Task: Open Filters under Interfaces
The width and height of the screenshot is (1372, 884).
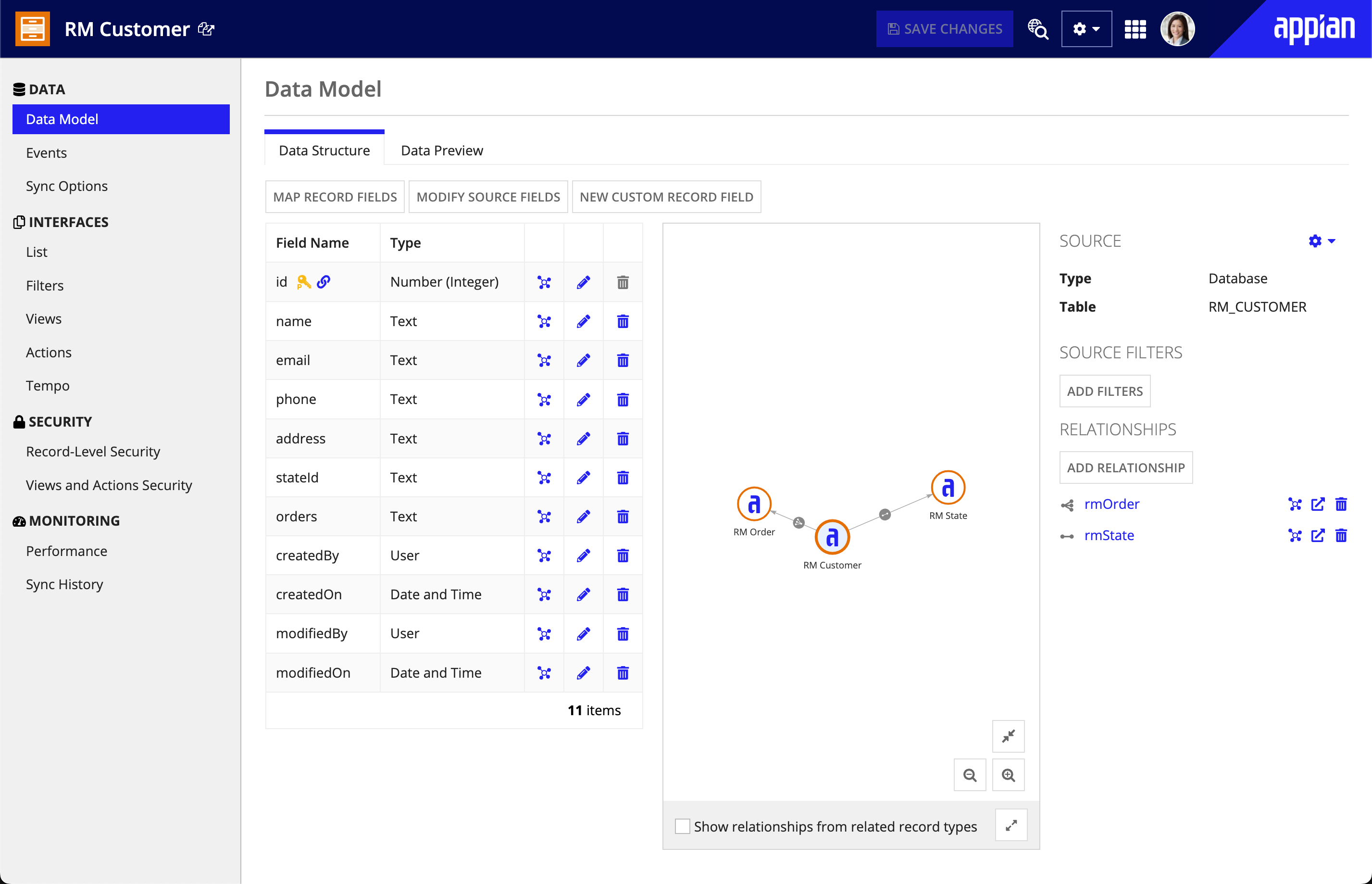Action: point(45,285)
